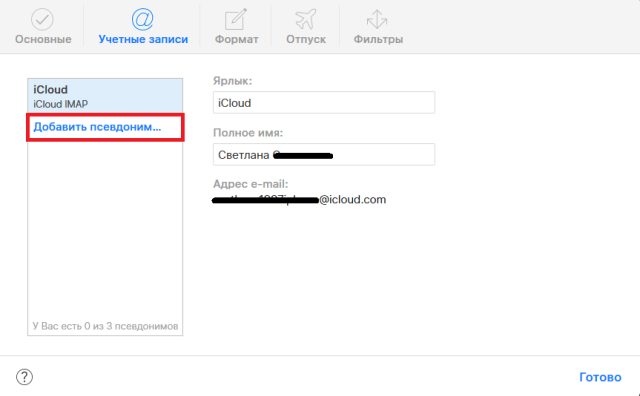
Task: Switch to Отпуск tab label
Action: (x=306, y=40)
